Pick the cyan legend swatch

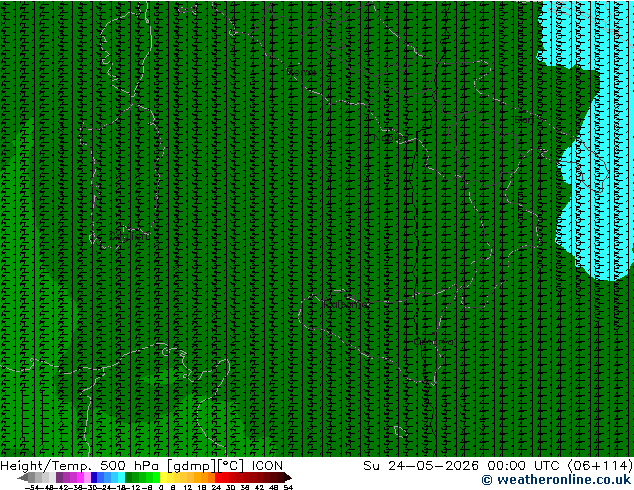coord(121,477)
